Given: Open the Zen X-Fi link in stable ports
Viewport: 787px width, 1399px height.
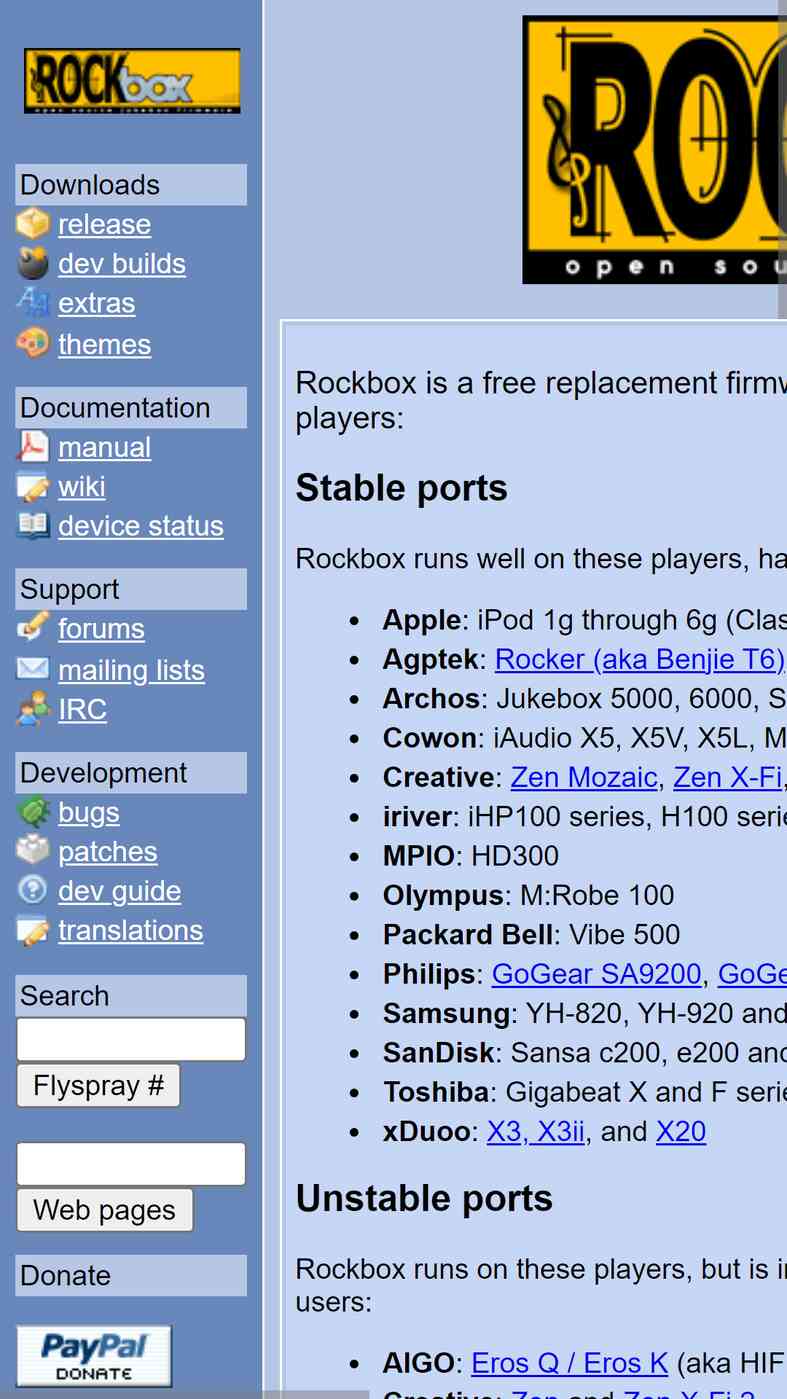Looking at the screenshot, I should 727,777.
